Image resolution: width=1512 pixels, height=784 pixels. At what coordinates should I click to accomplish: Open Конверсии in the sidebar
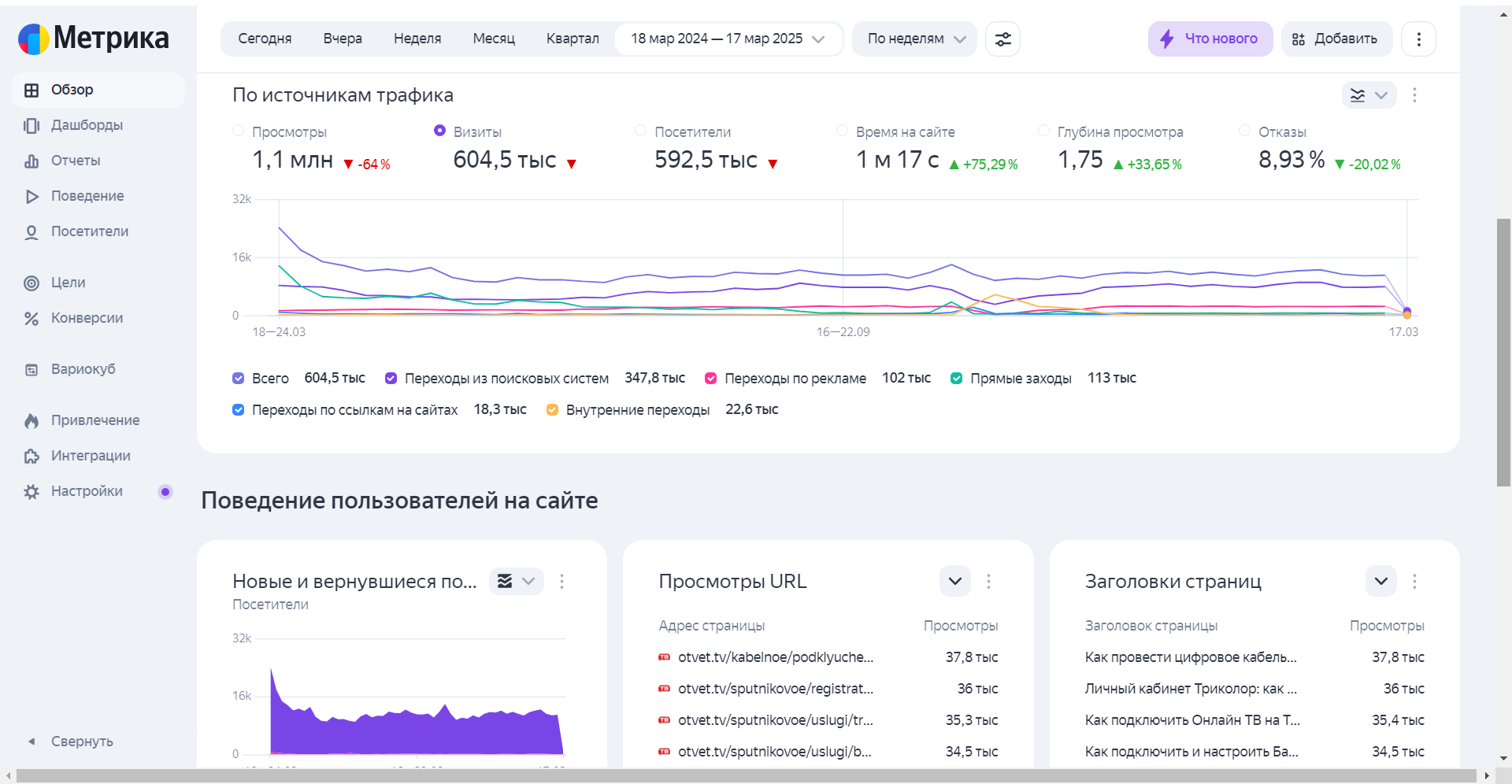(87, 318)
